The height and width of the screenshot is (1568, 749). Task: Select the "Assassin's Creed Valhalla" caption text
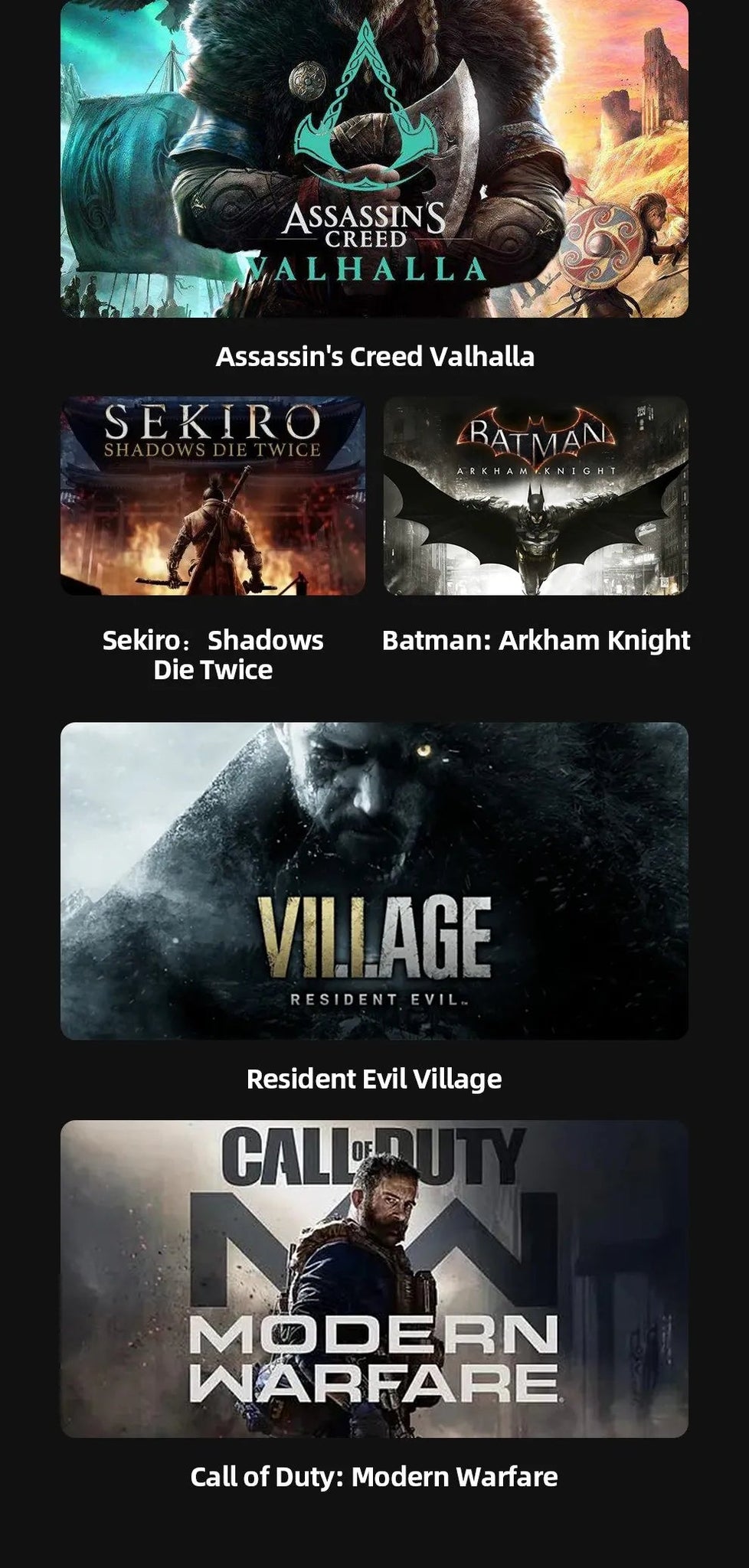tap(374, 357)
